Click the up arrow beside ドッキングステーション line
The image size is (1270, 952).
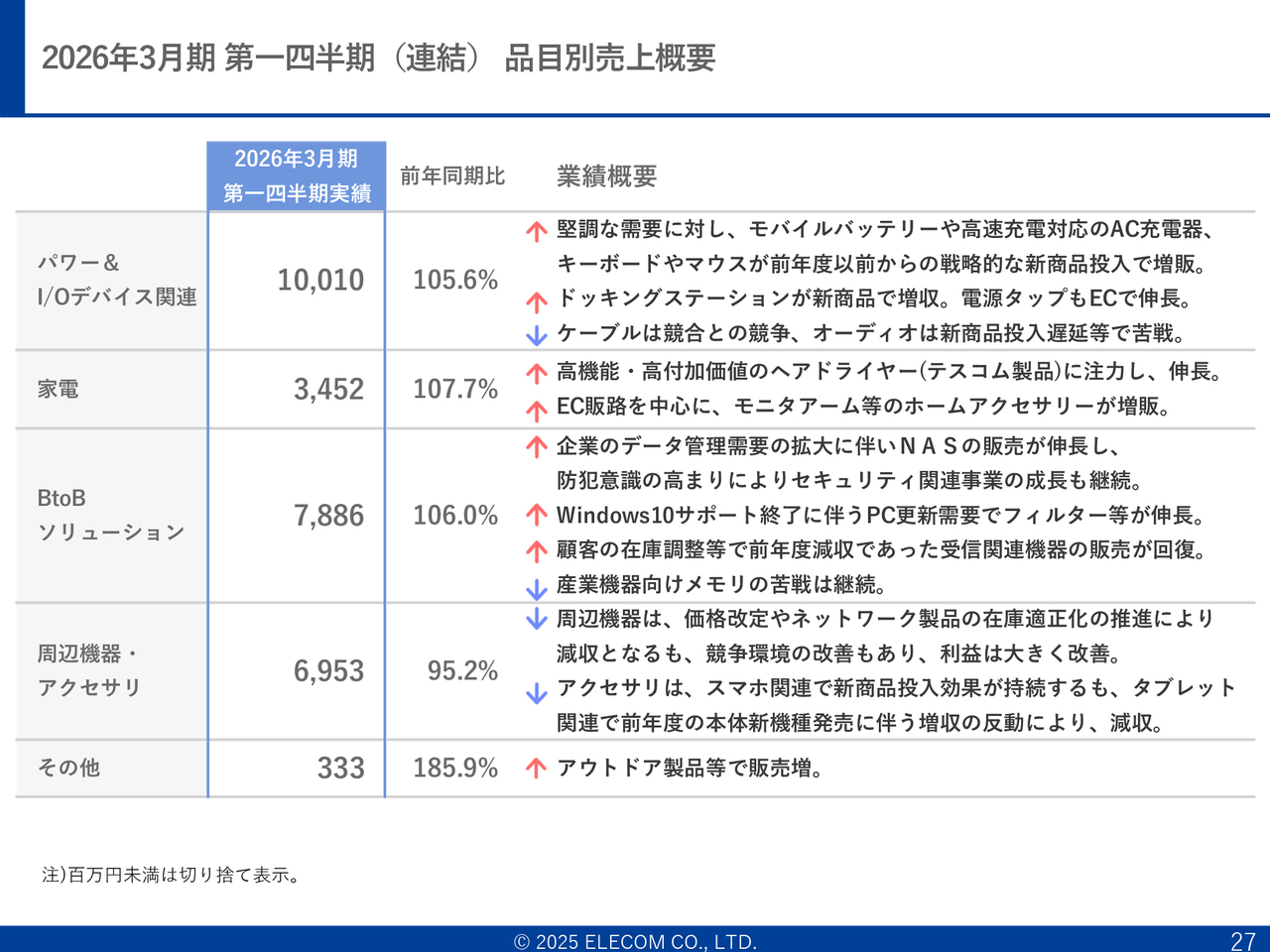537,301
